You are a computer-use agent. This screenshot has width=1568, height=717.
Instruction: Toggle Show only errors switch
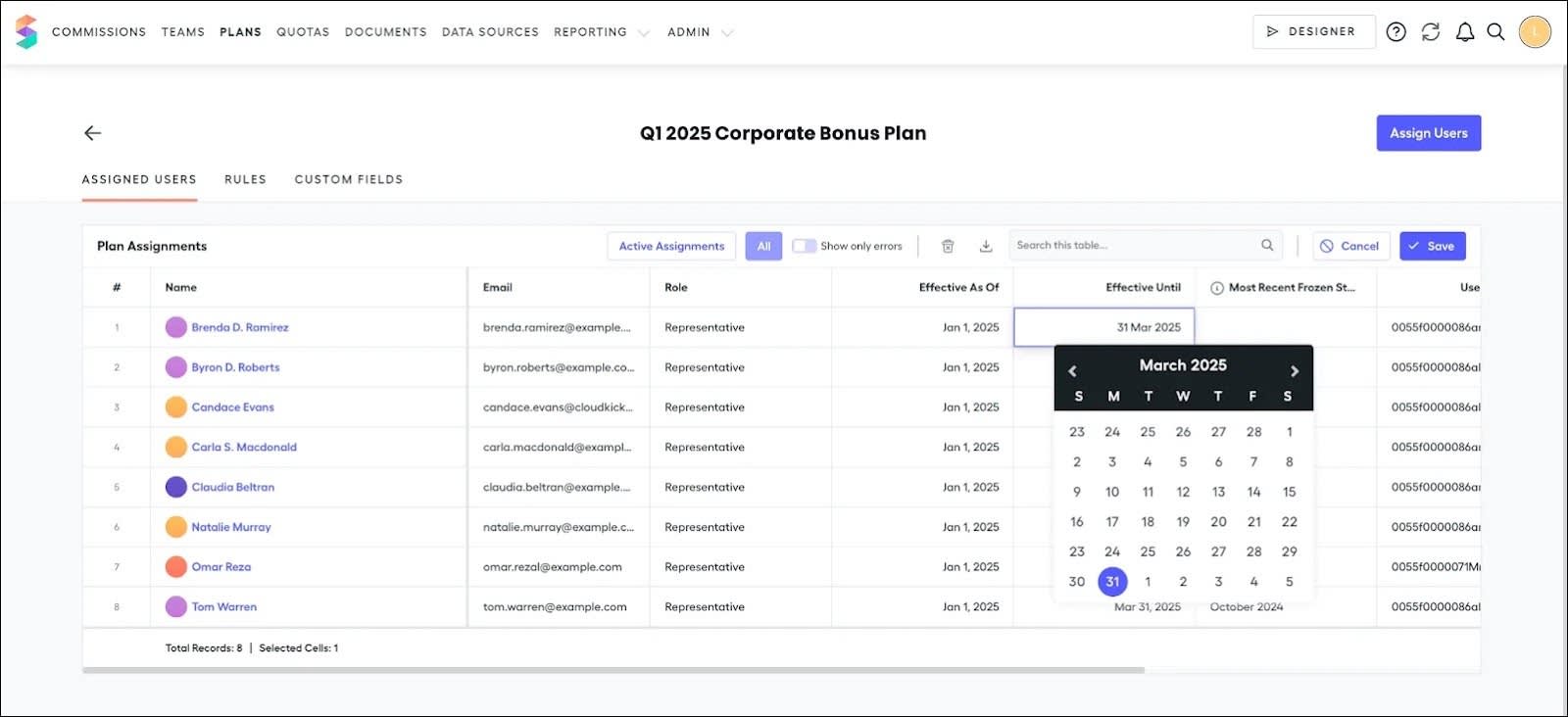(805, 246)
